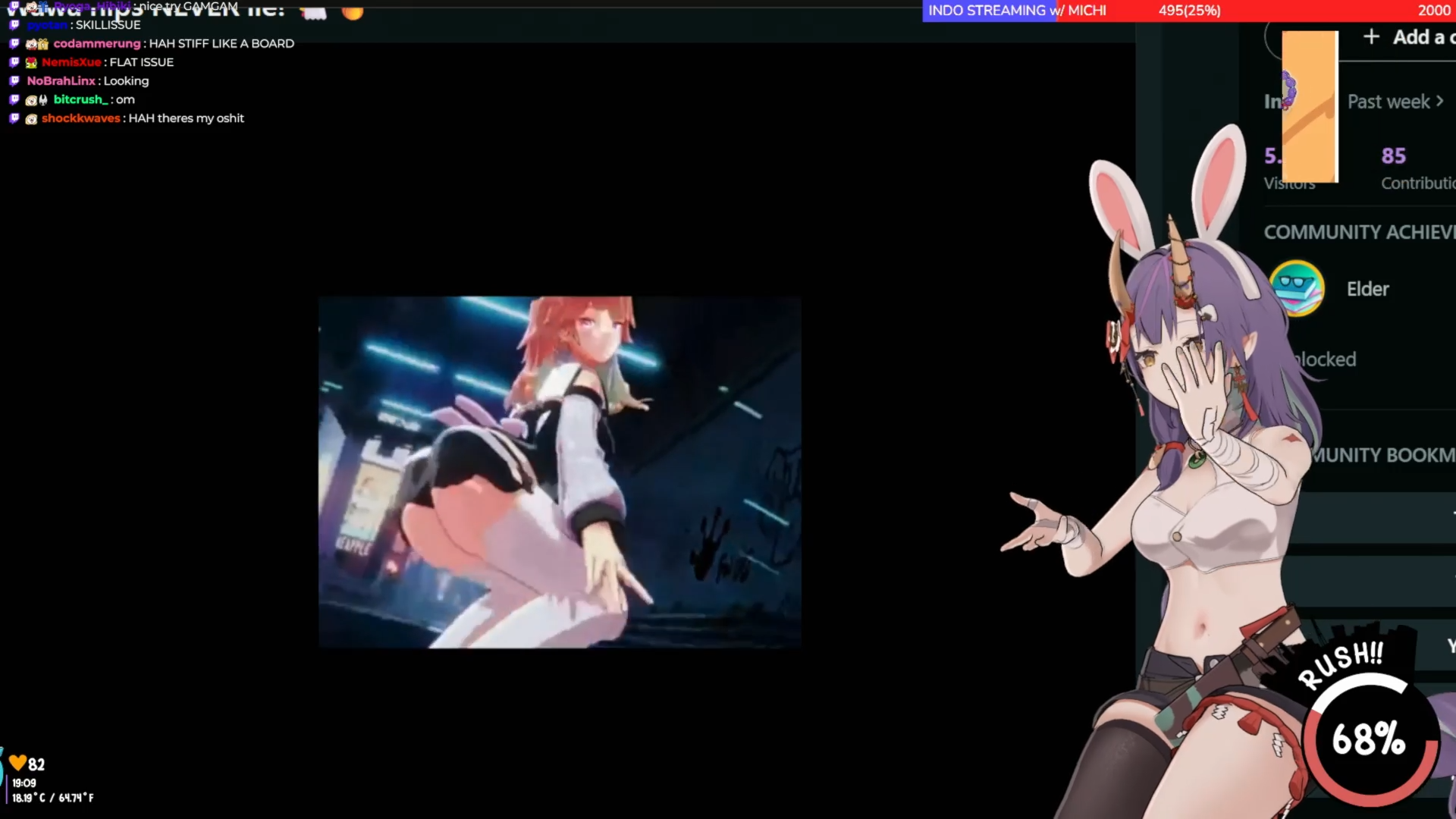Screen dimensions: 1456x819
Task: Open the COMMUNITY ACHIEVEMENTS section heading
Action: pyautogui.click(x=1358, y=232)
